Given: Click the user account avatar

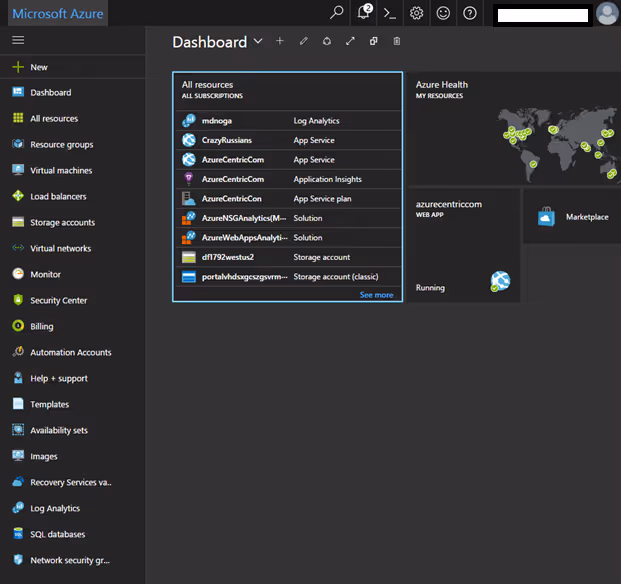Looking at the screenshot, I should pos(607,13).
